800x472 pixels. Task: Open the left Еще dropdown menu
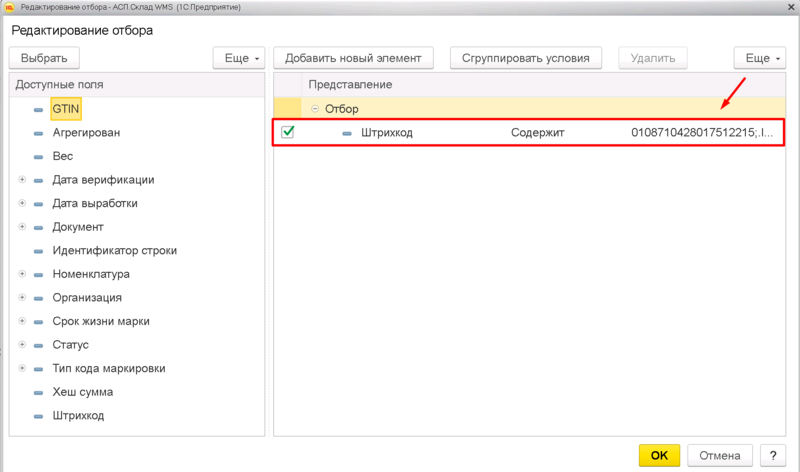coord(238,59)
